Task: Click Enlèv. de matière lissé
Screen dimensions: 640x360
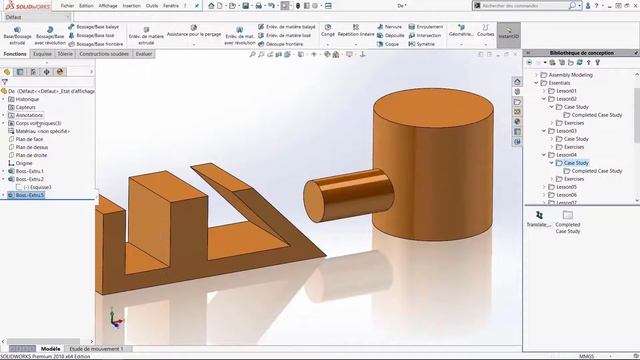Action: point(284,36)
